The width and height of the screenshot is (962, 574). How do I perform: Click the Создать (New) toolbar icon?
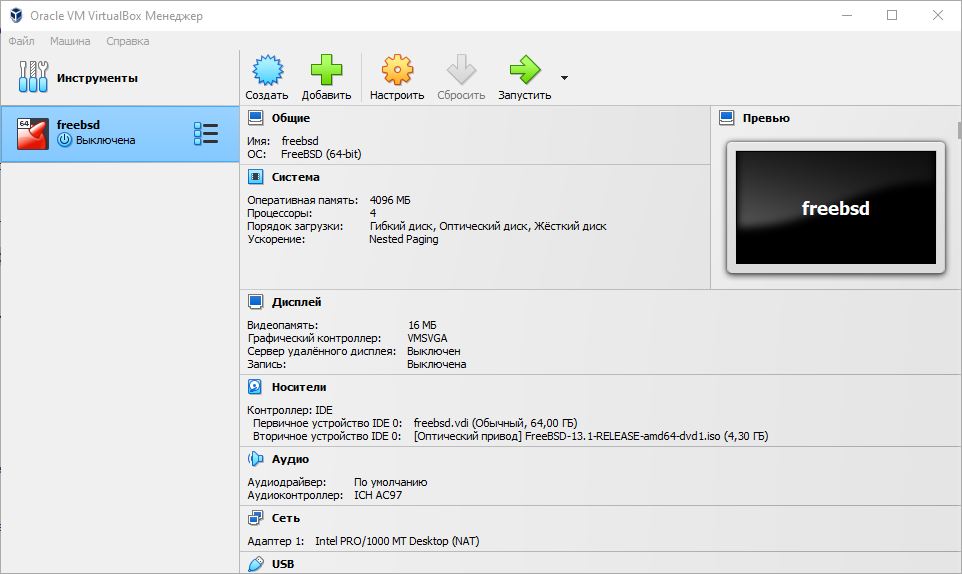click(267, 70)
